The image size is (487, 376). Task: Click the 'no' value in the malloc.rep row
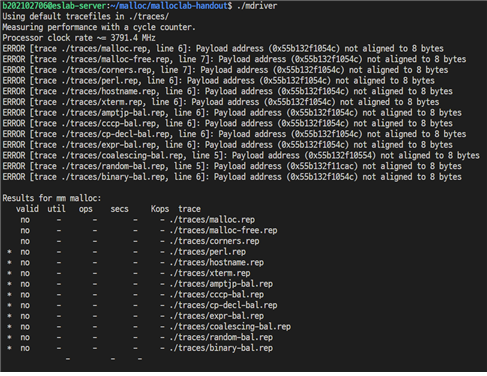pyautogui.click(x=25, y=220)
